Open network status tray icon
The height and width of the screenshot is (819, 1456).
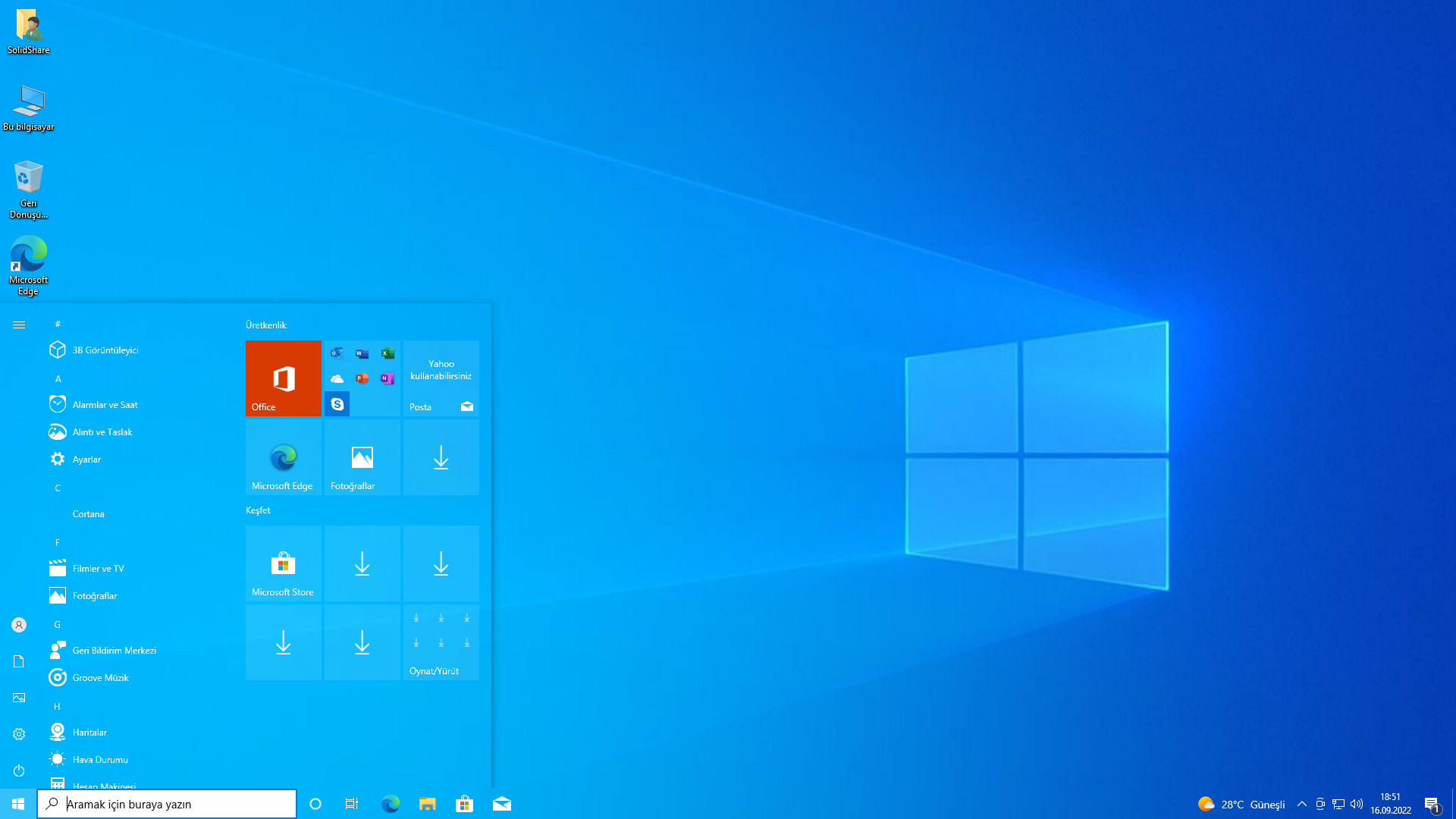(x=1338, y=804)
